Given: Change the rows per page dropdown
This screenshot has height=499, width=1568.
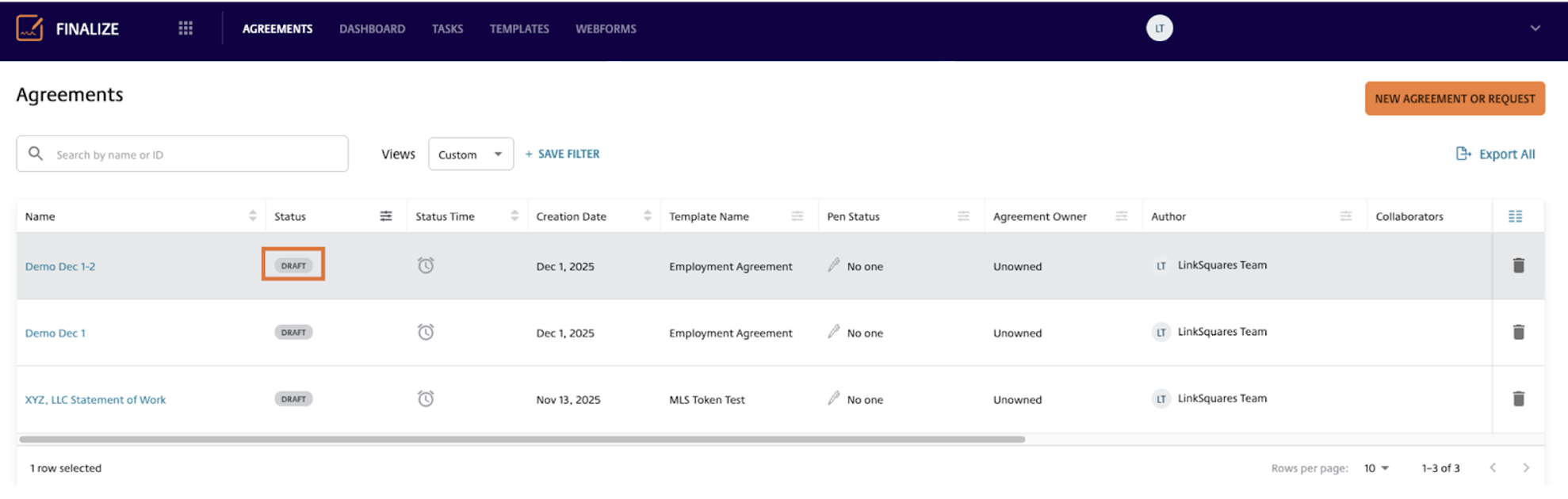Looking at the screenshot, I should 1376,468.
